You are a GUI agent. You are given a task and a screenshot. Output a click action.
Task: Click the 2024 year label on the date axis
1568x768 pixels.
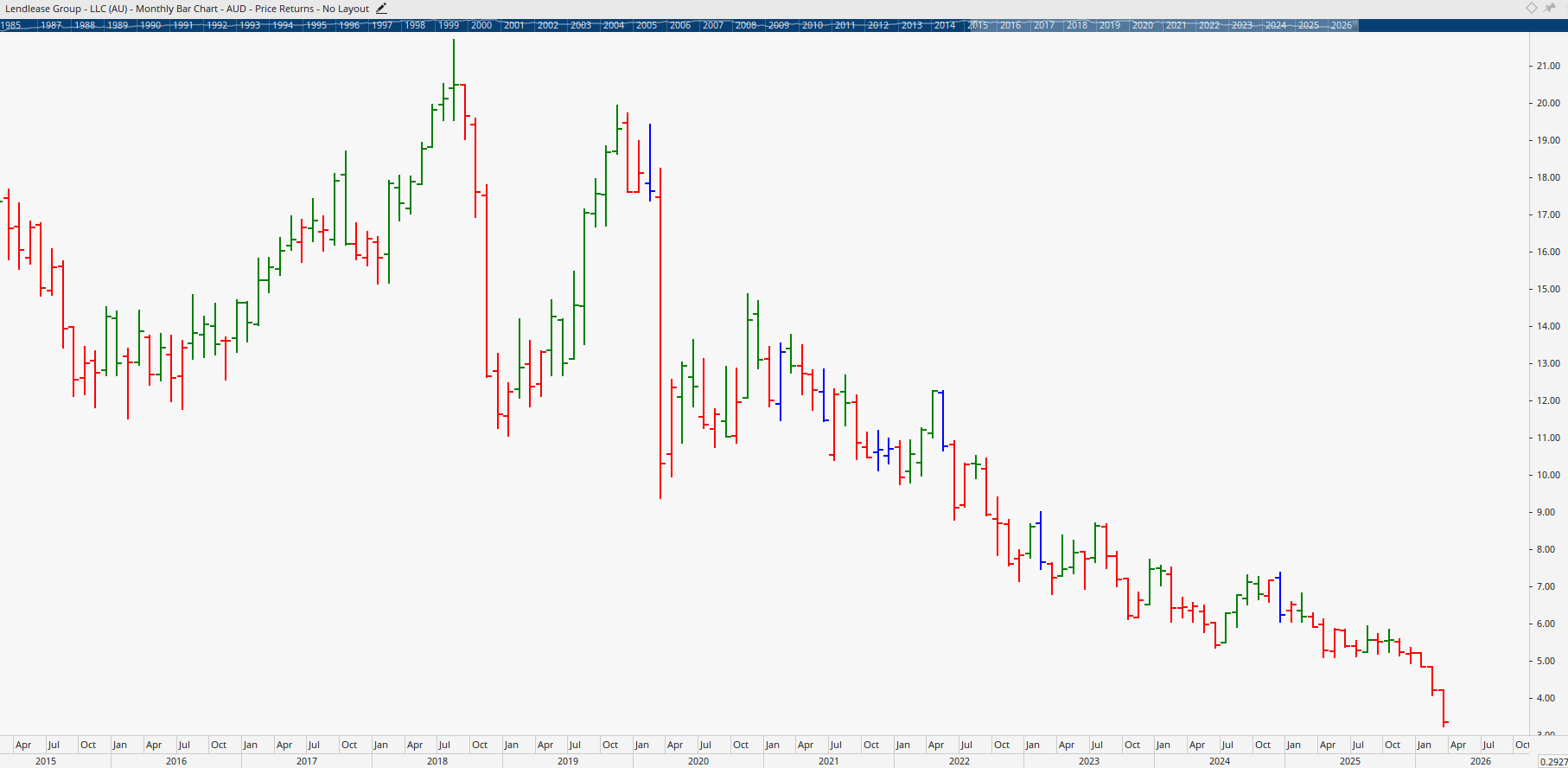[1220, 761]
